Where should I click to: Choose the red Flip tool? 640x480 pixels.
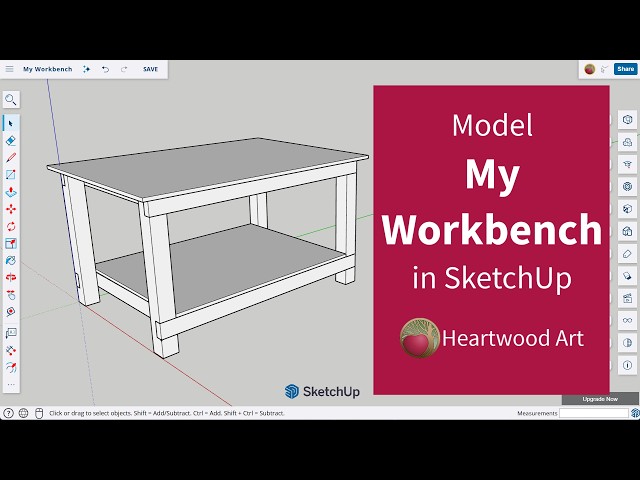pyautogui.click(x=11, y=278)
